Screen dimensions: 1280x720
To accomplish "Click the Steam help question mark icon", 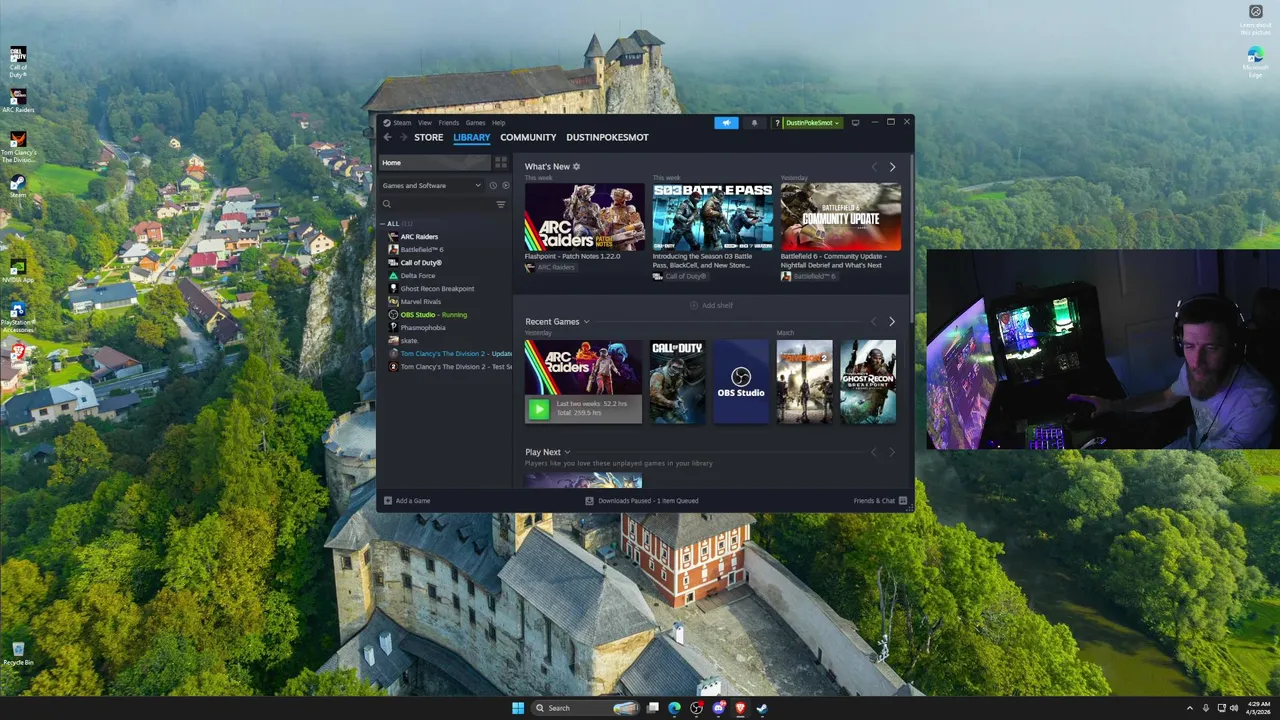I will (777, 123).
